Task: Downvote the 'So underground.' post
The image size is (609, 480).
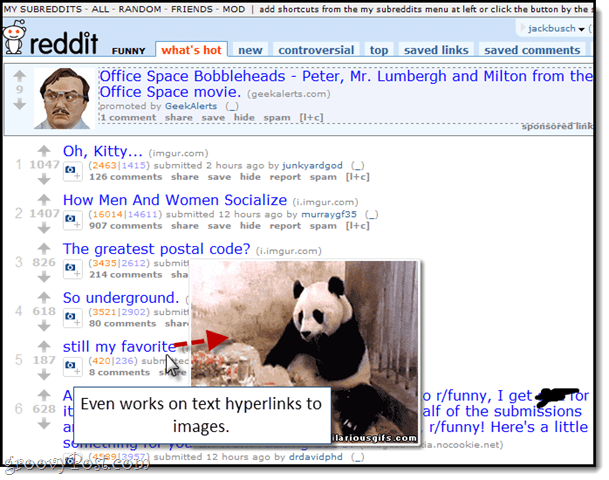Action: [44, 326]
